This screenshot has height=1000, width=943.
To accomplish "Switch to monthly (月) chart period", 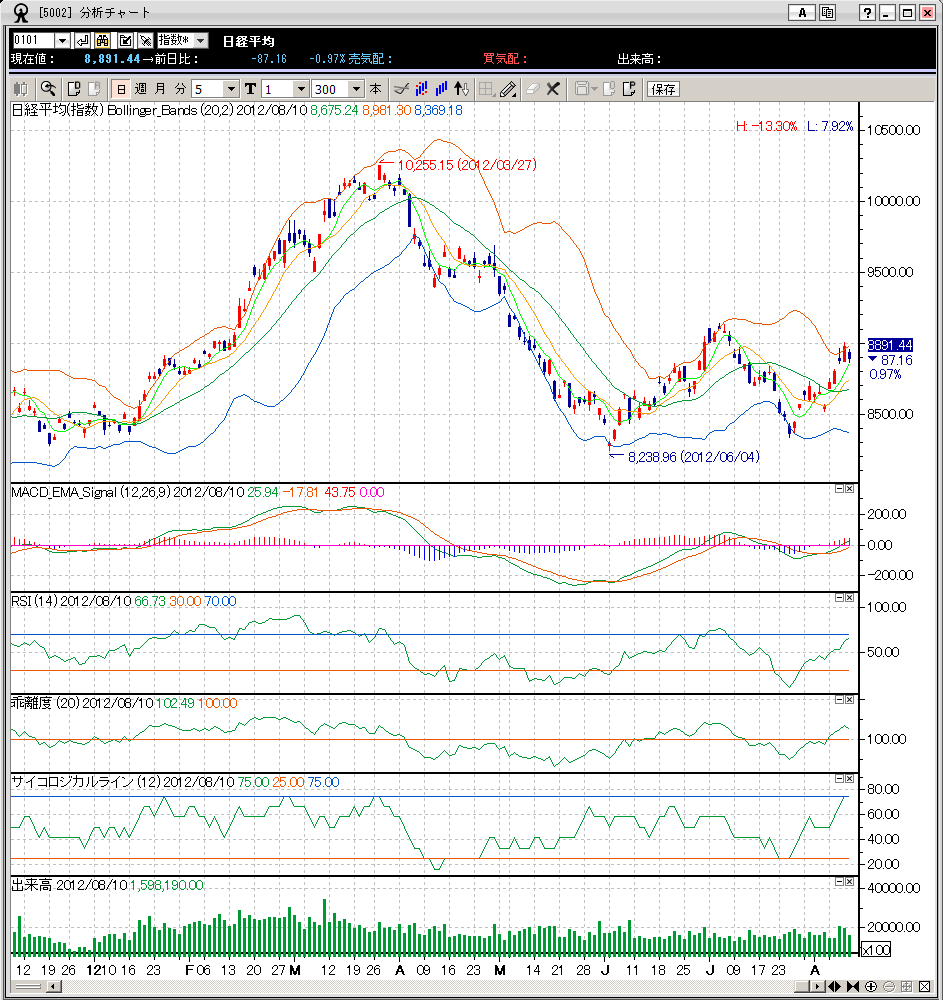I will tap(160, 88).
